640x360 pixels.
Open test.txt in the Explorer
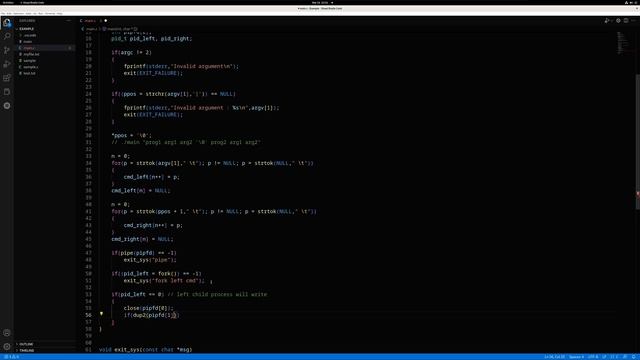pyautogui.click(x=29, y=73)
